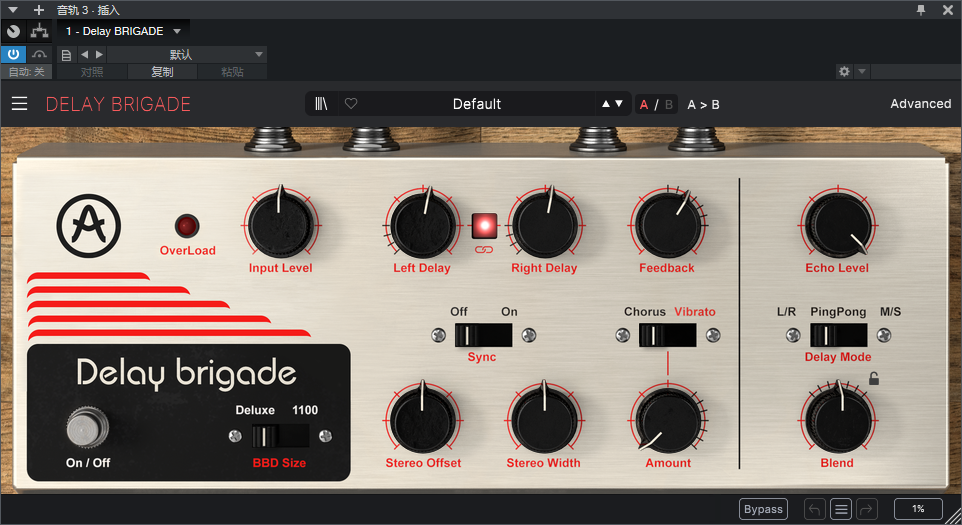Undo with the left arrow icon
The width and height of the screenshot is (962, 525).
[814, 509]
